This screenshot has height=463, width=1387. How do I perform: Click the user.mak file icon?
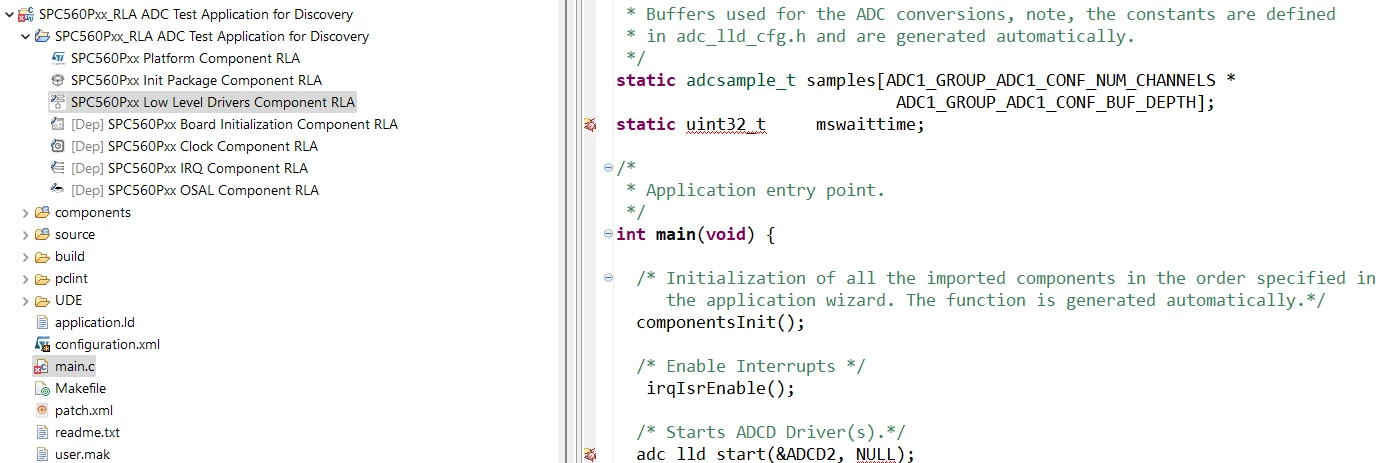42,454
